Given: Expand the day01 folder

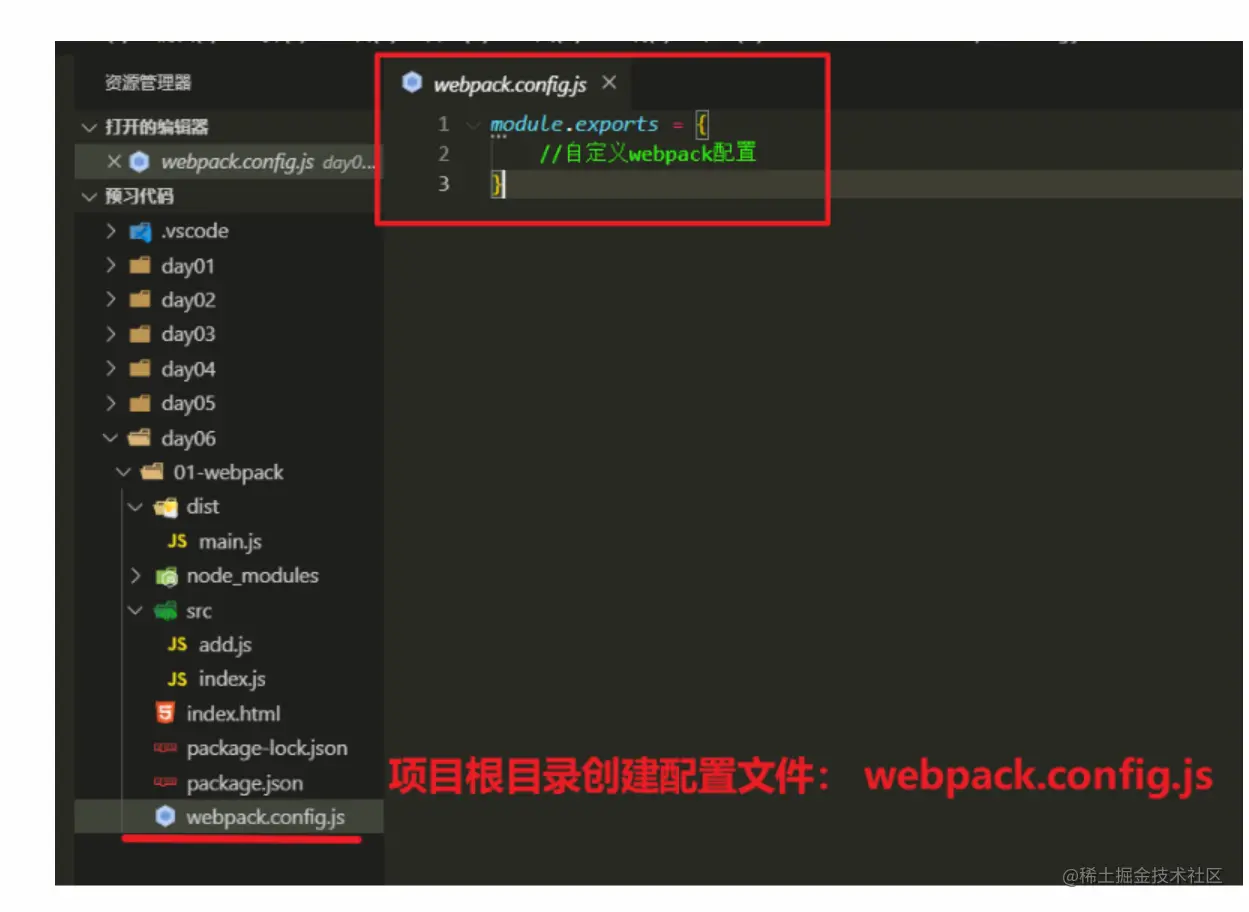Looking at the screenshot, I should (x=111, y=267).
